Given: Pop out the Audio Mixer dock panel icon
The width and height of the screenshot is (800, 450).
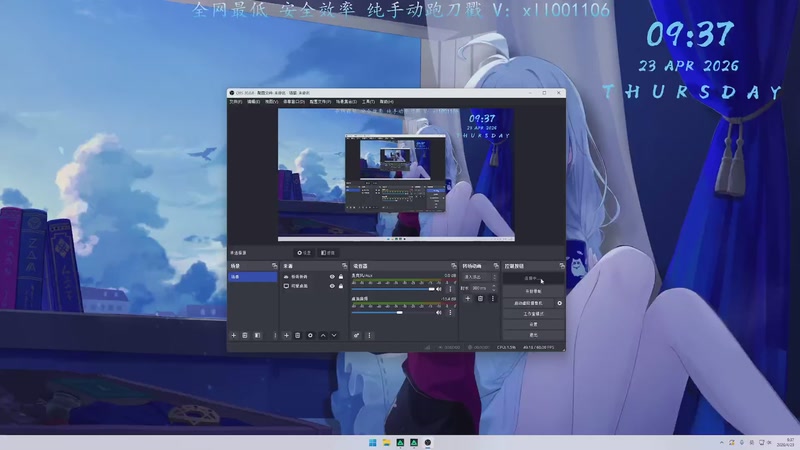Looking at the screenshot, I should click(454, 266).
